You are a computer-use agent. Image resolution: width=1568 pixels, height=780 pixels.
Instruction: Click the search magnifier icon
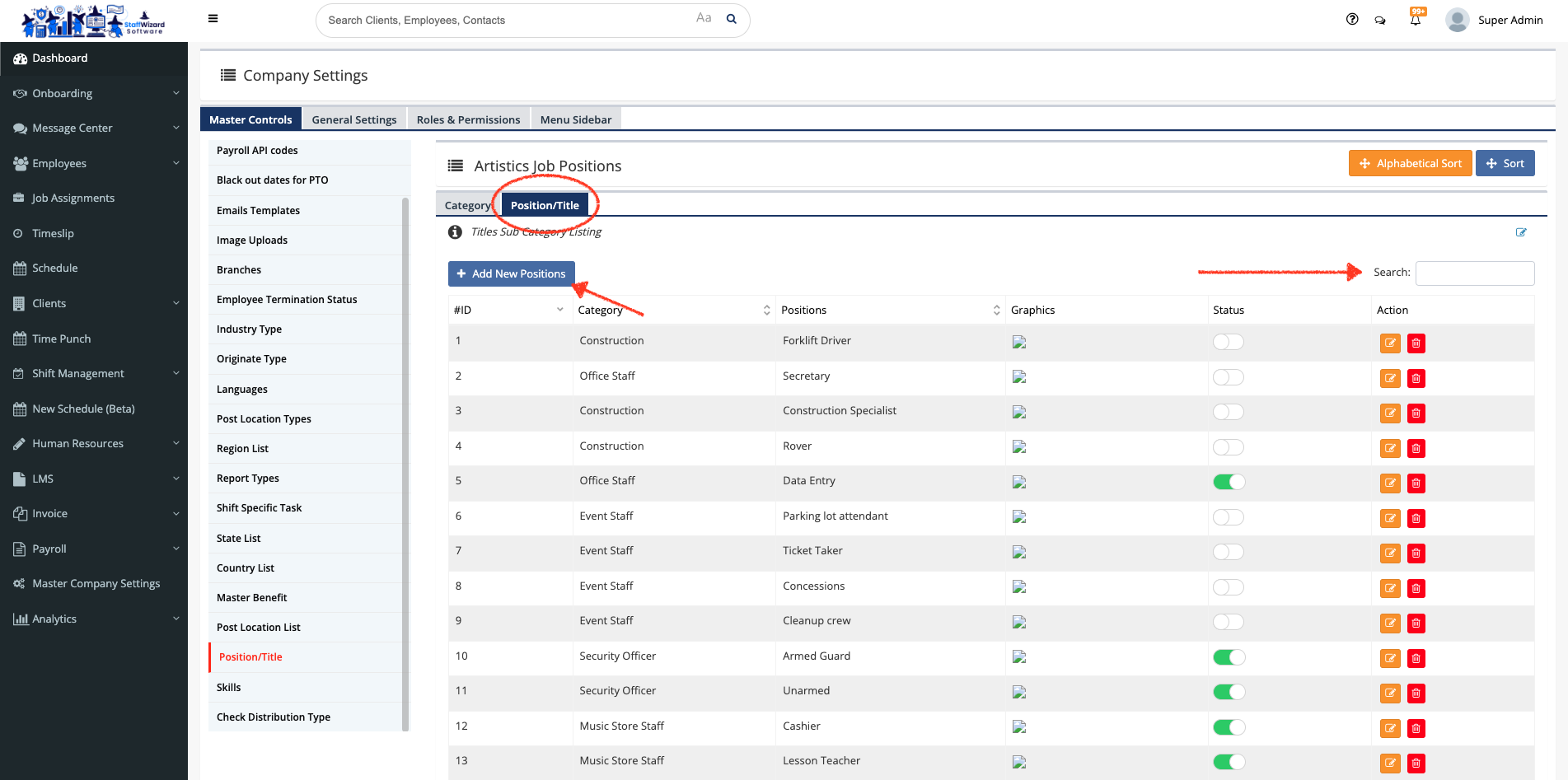pyautogui.click(x=731, y=20)
